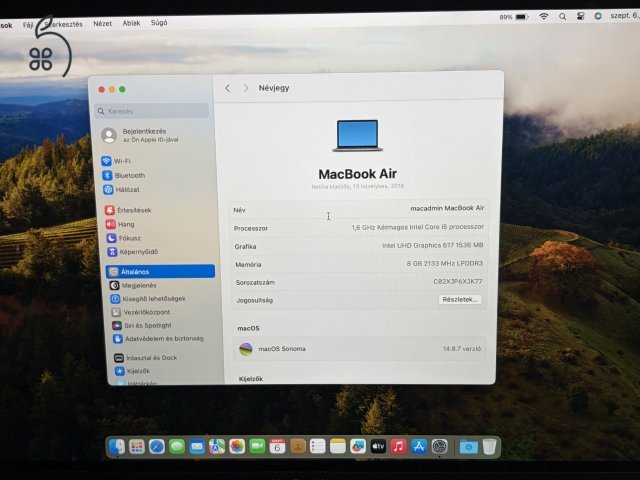Open Finder from the Dock
The height and width of the screenshot is (480, 640).
point(117,447)
